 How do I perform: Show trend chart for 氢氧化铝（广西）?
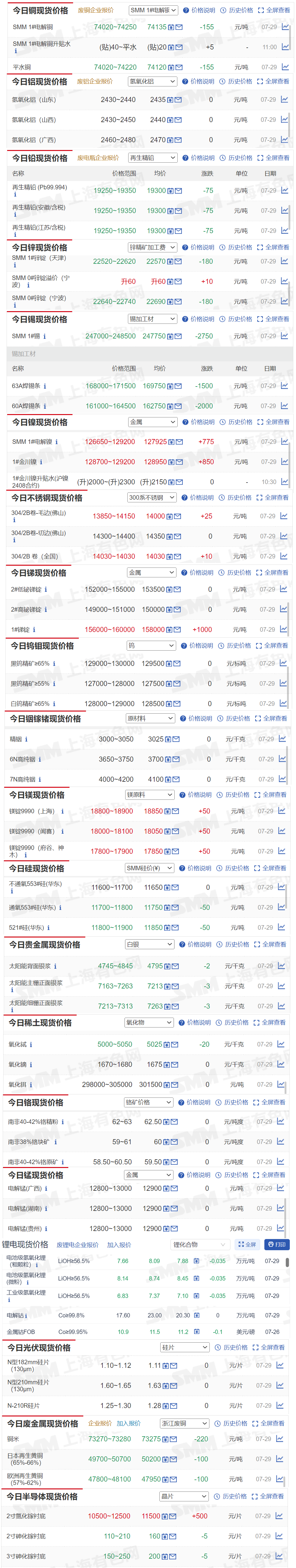coord(284,139)
